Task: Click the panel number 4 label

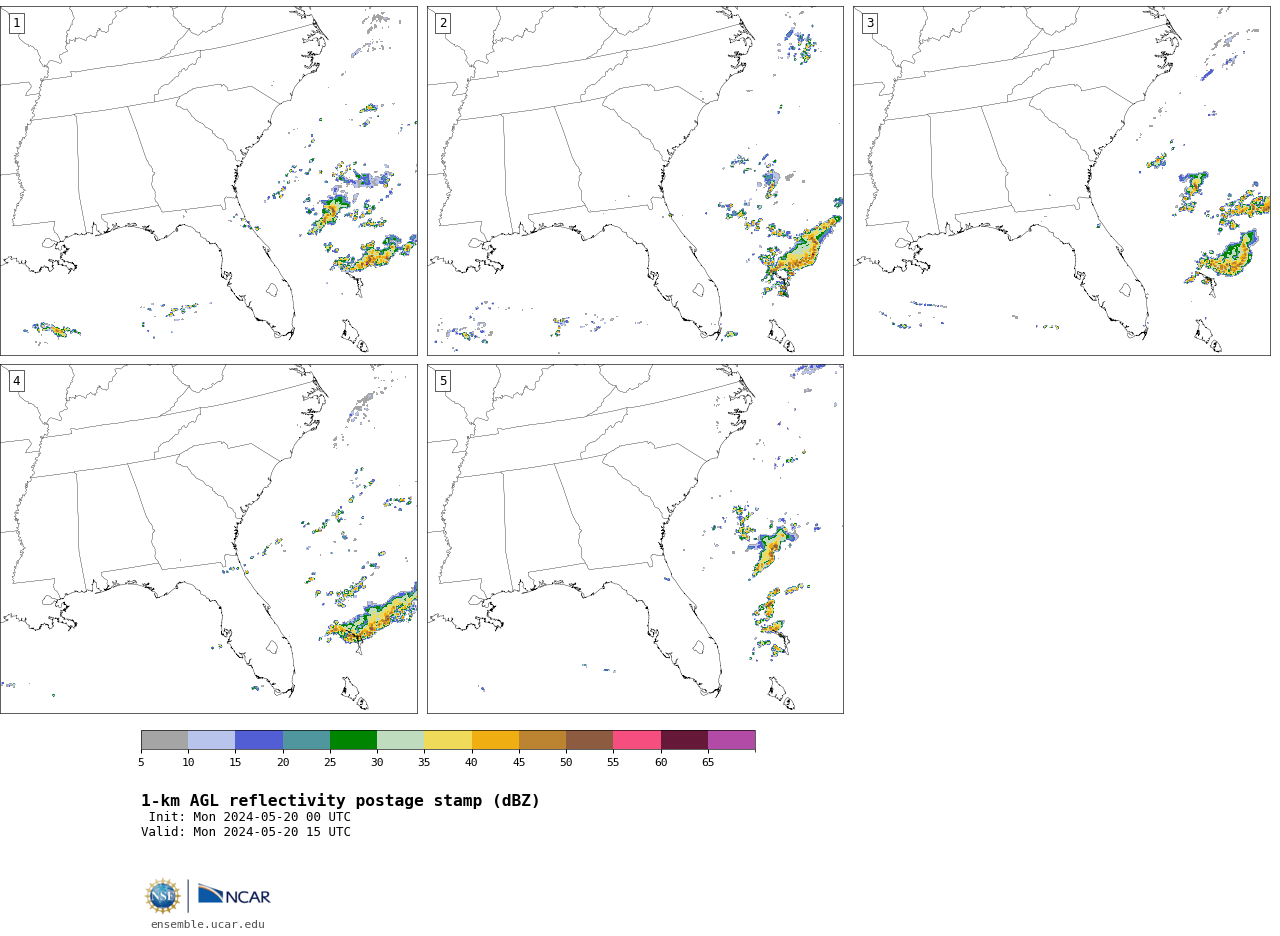Action: [x=16, y=381]
